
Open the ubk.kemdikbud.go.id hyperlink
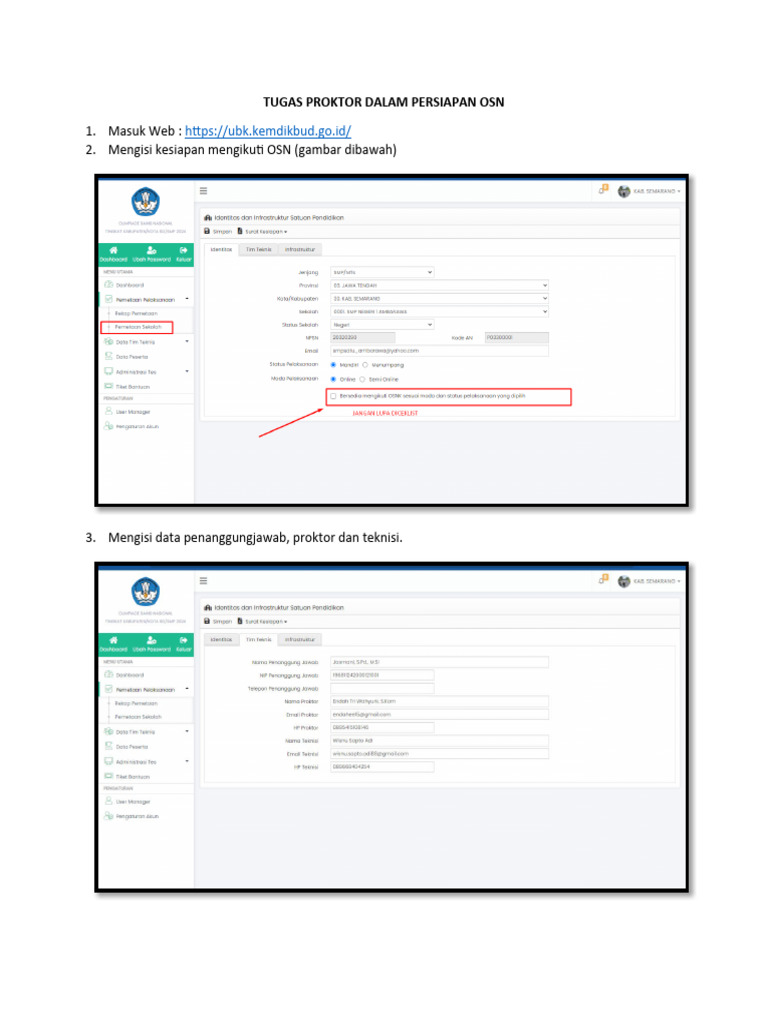(268, 131)
